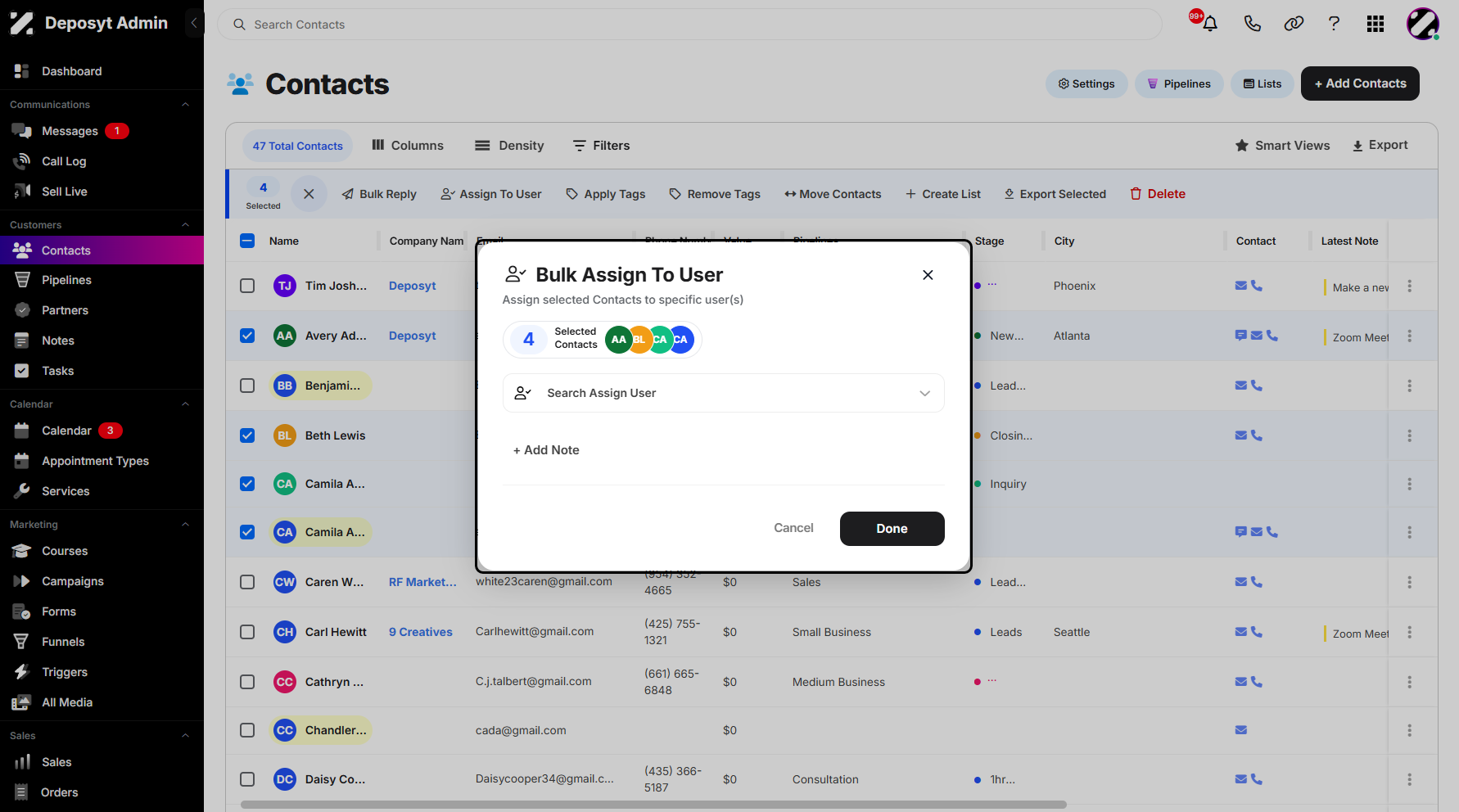Click the link icon in top header
The image size is (1459, 812).
(1294, 24)
